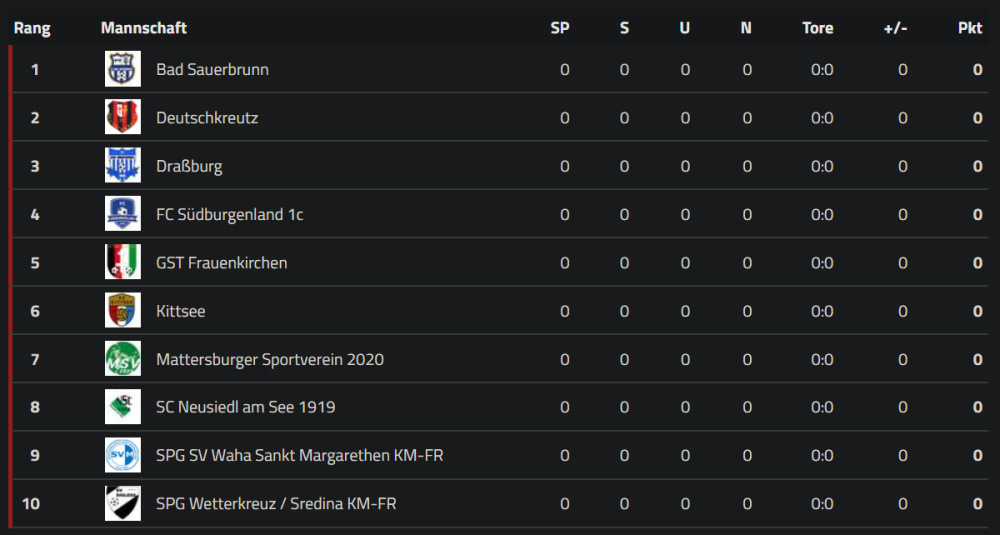Screen dimensions: 1000x535
Task: Click the +/- column header
Action: [895, 28]
